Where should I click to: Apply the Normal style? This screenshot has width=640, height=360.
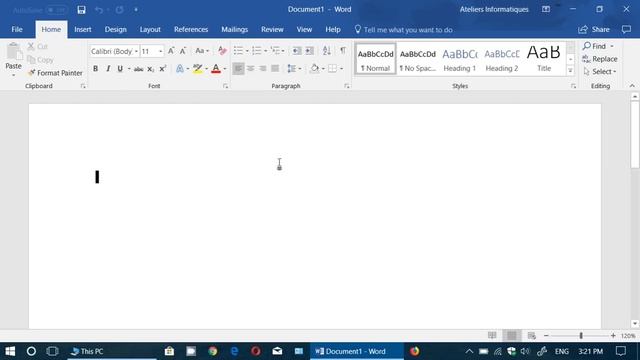tap(376, 59)
